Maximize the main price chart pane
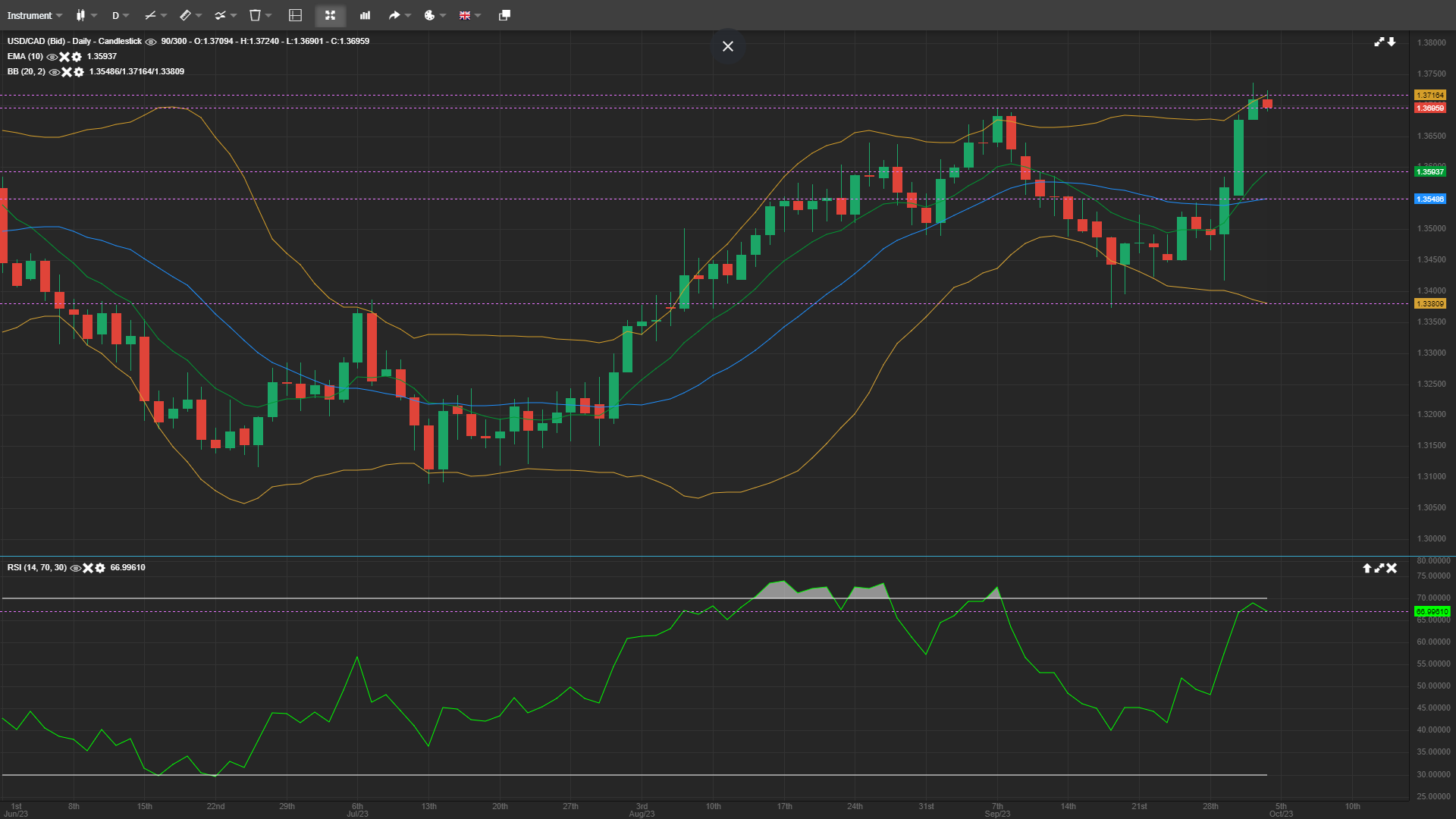Viewport: 1456px width, 819px height. pos(1379,42)
